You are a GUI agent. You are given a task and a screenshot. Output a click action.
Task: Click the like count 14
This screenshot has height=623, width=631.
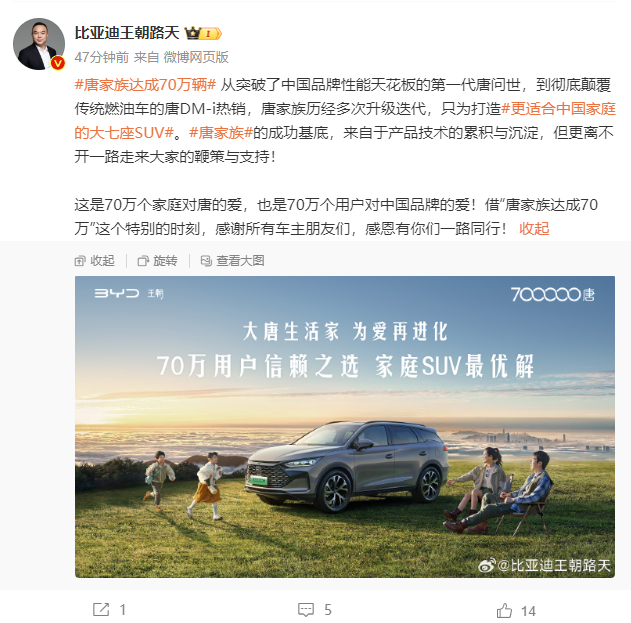[x=528, y=611]
